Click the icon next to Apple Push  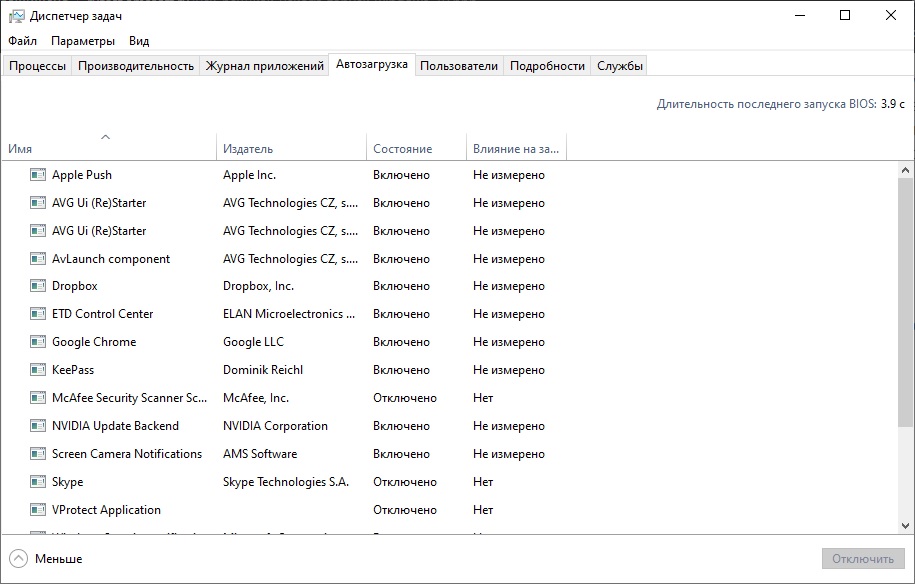coord(38,174)
